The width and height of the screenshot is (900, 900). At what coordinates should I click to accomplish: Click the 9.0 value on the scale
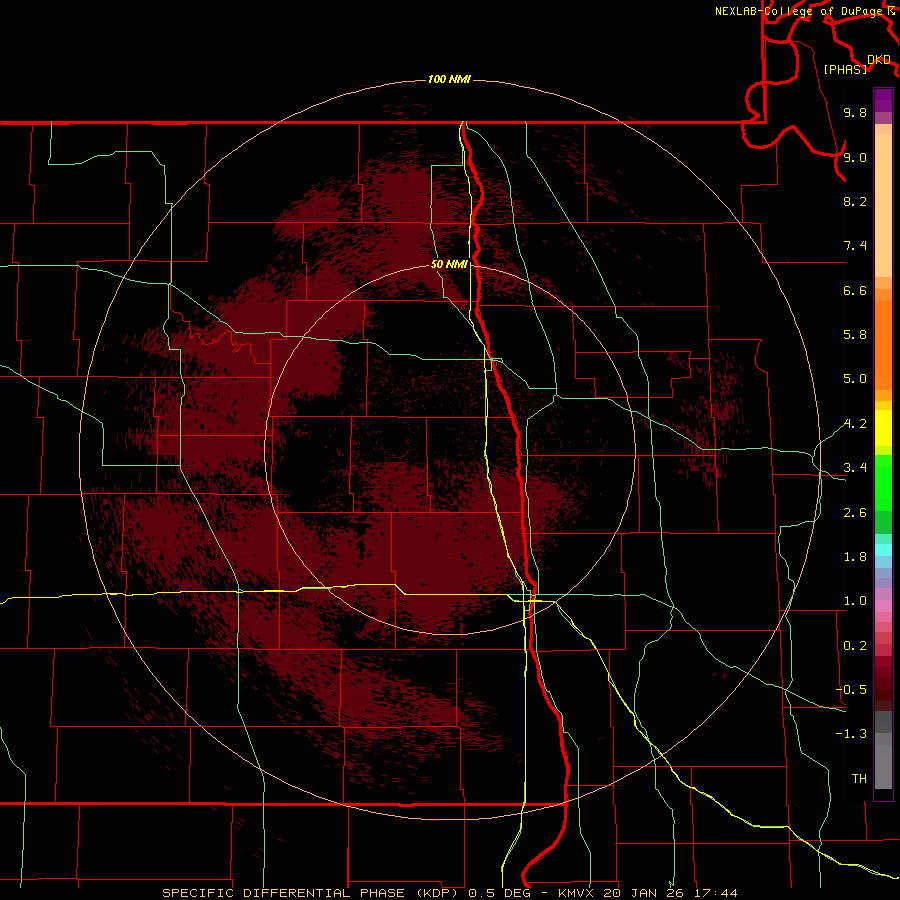coord(855,157)
